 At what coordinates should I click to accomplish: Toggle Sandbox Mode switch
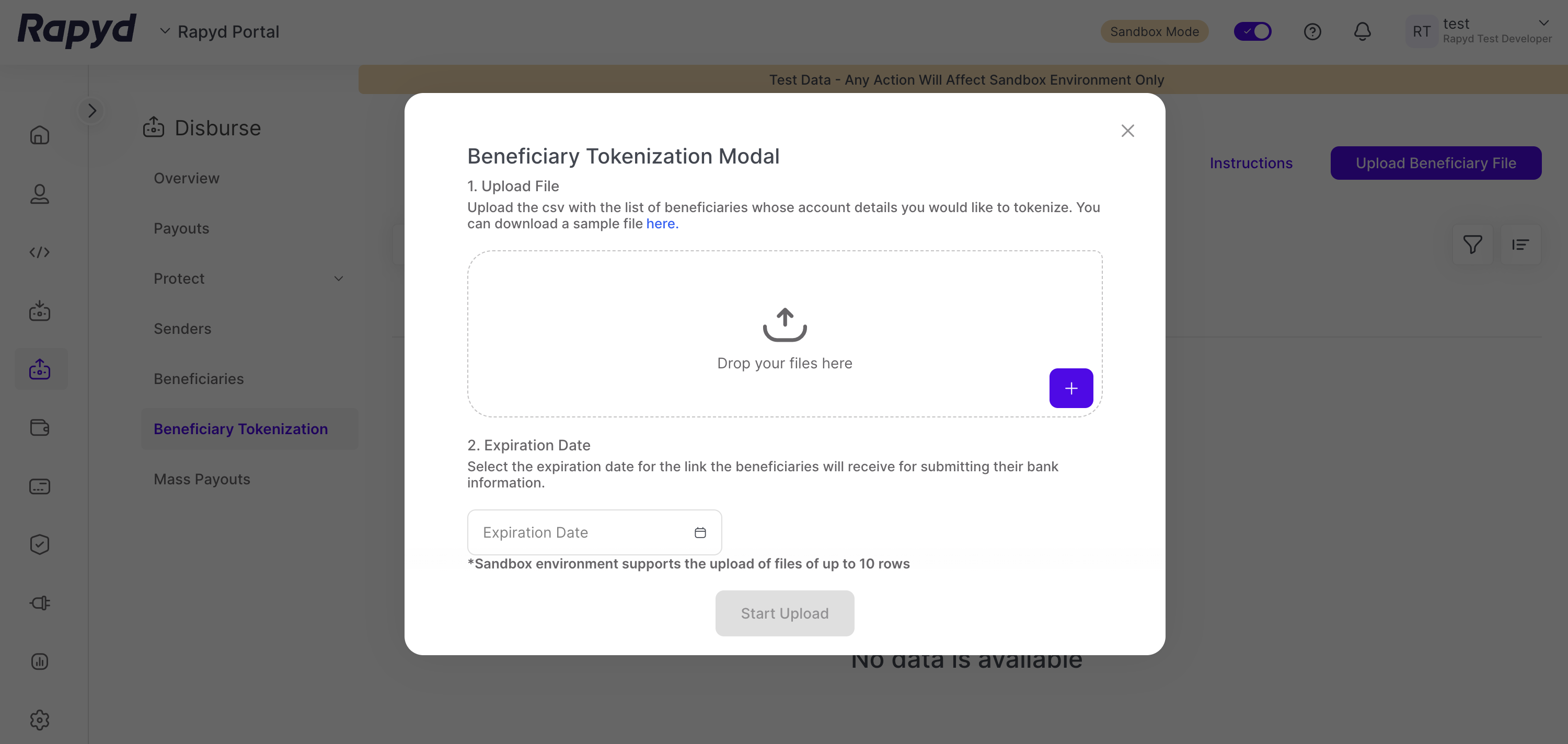tap(1252, 32)
